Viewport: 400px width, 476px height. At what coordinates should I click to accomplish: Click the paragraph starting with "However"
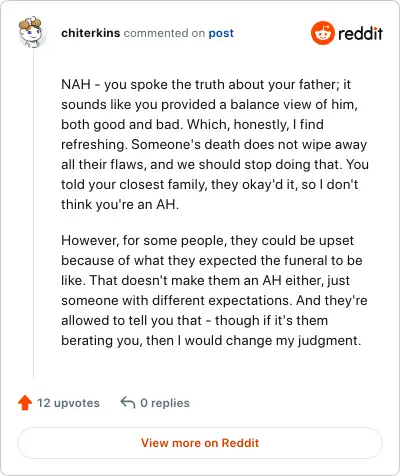click(214, 290)
